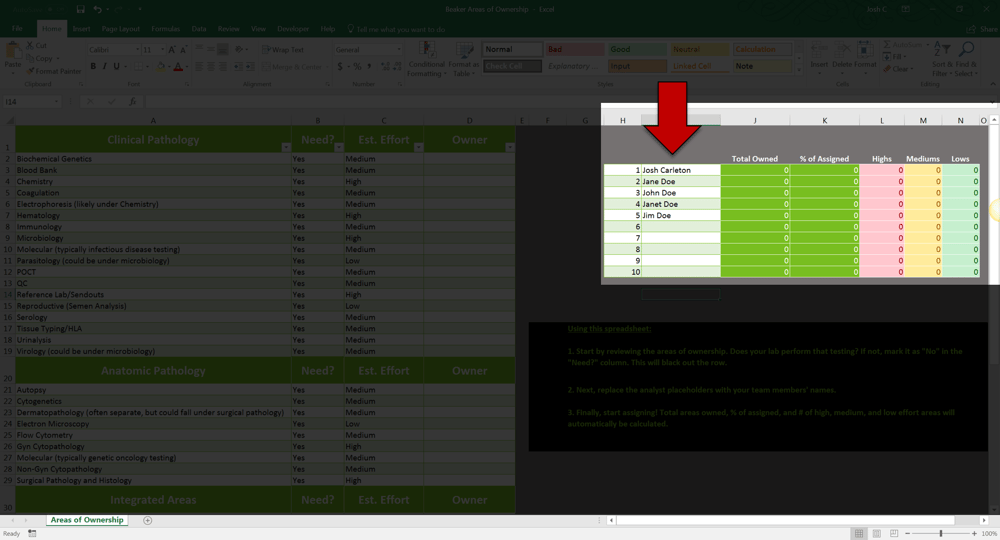1000x540 pixels.
Task: Move the zoom slider handle in the status bar
Action: click(x=941, y=534)
